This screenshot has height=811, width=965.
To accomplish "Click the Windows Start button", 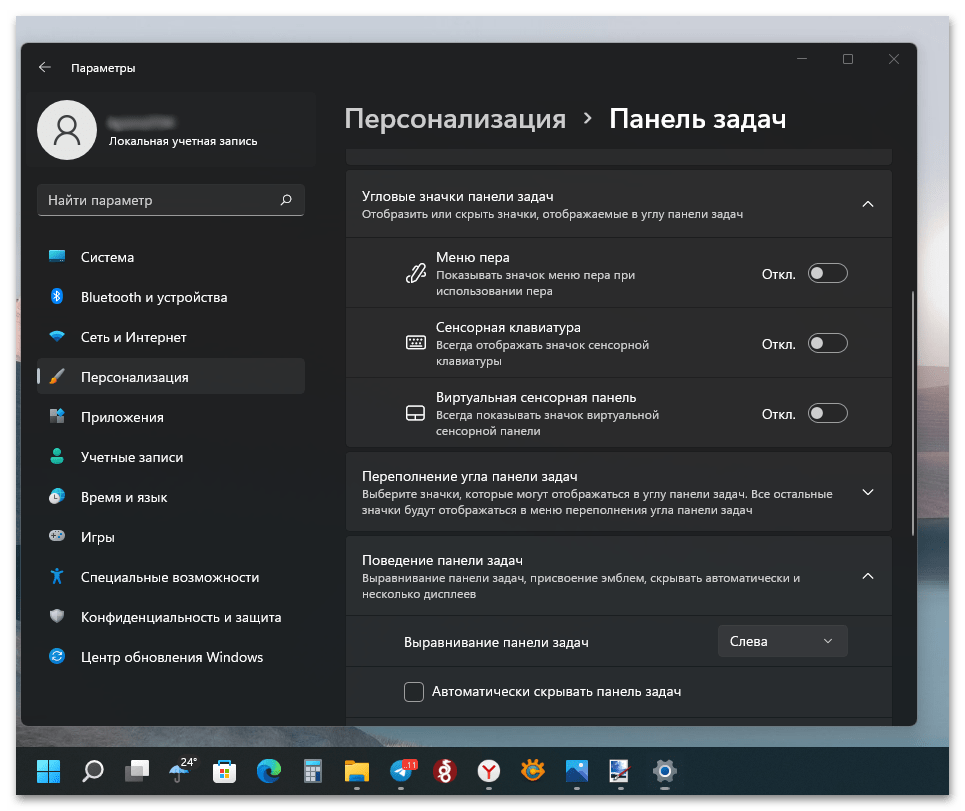I will 48,771.
